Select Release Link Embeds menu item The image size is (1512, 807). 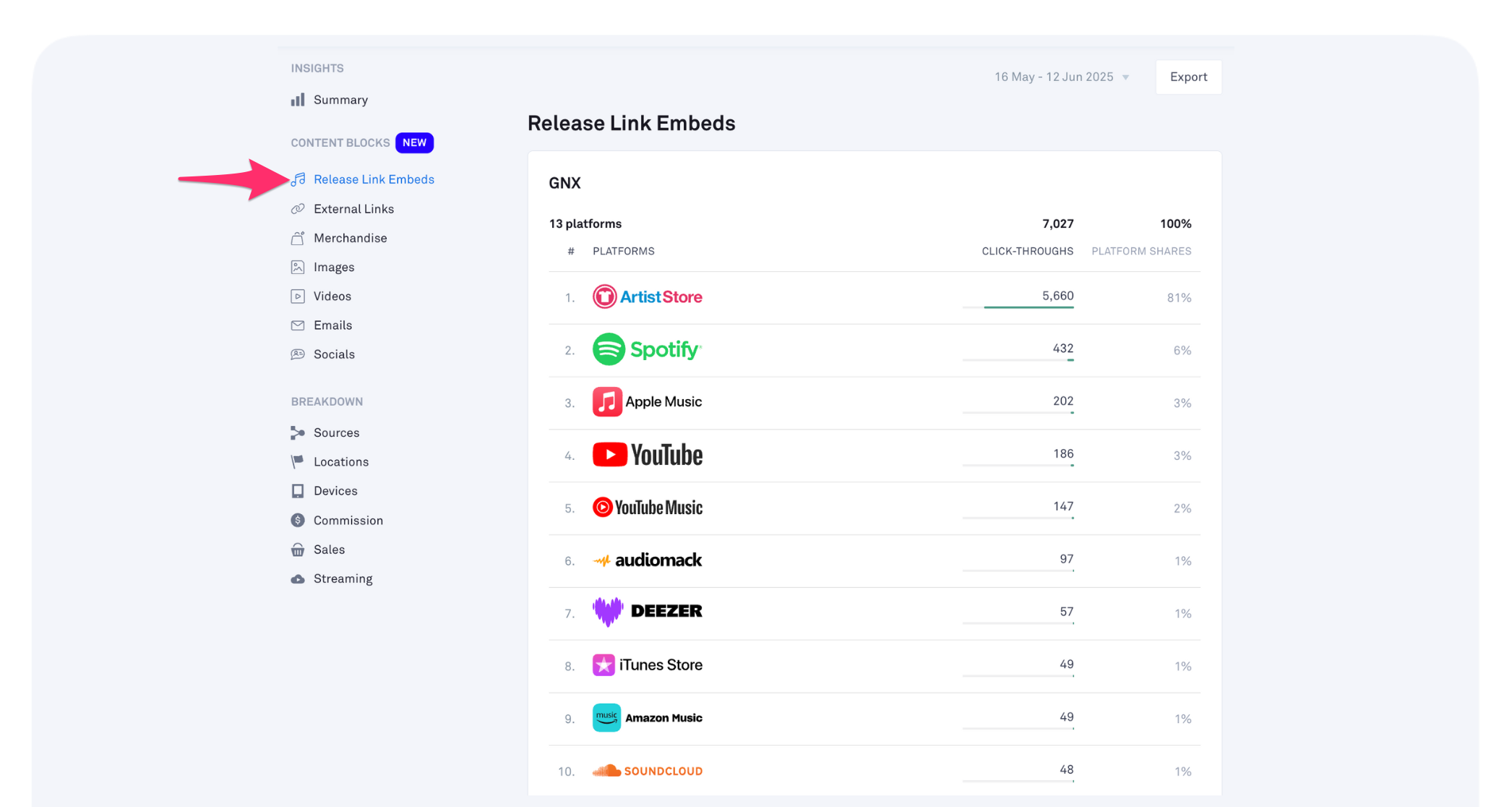tap(374, 179)
